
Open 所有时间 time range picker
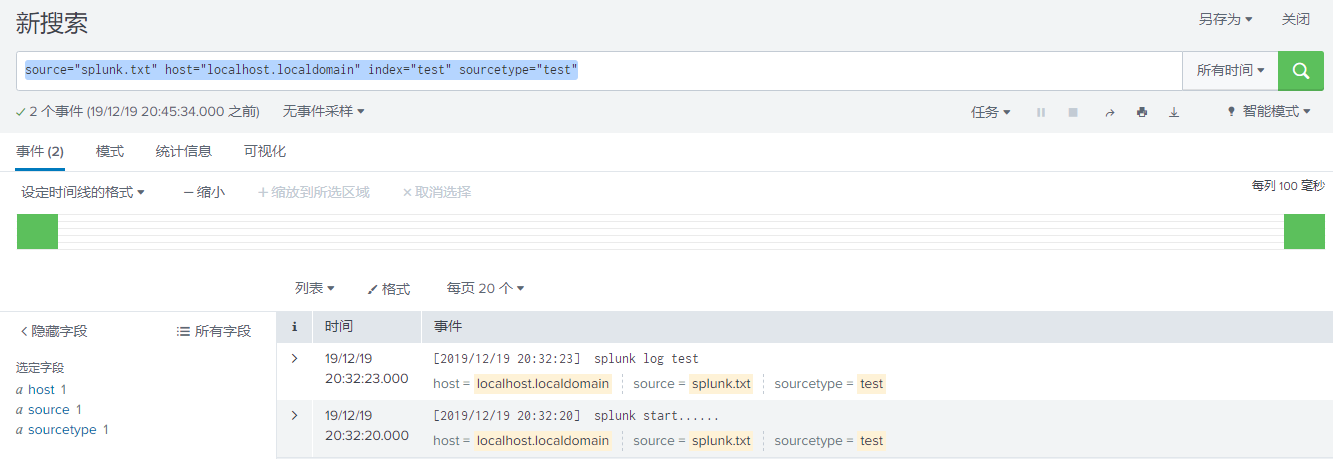[1230, 71]
